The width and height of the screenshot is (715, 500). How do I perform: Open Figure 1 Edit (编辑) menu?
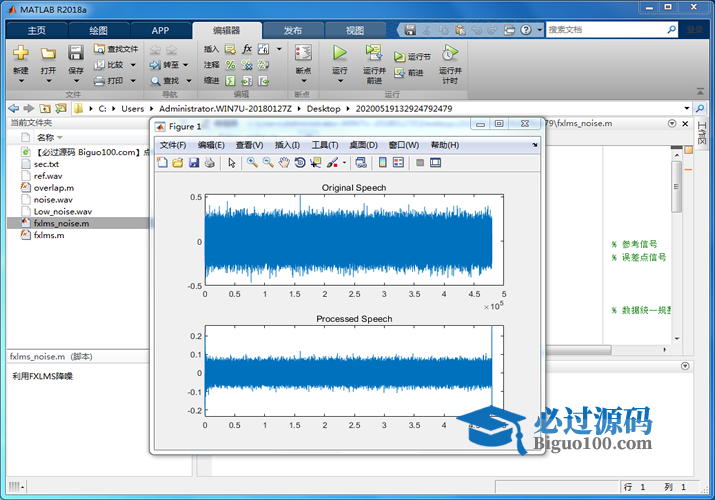coord(211,145)
